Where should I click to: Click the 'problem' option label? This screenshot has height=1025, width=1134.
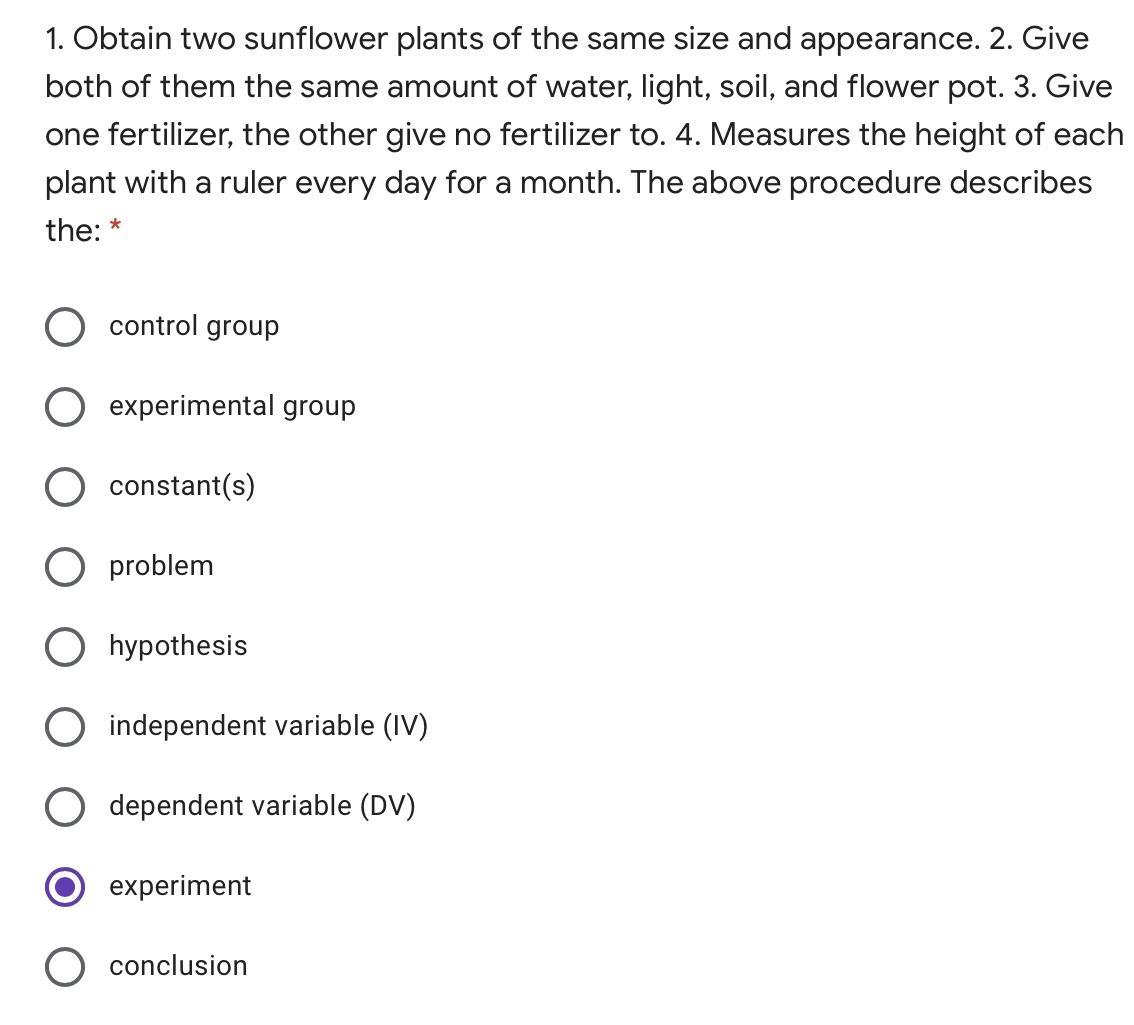pyautogui.click(x=161, y=566)
